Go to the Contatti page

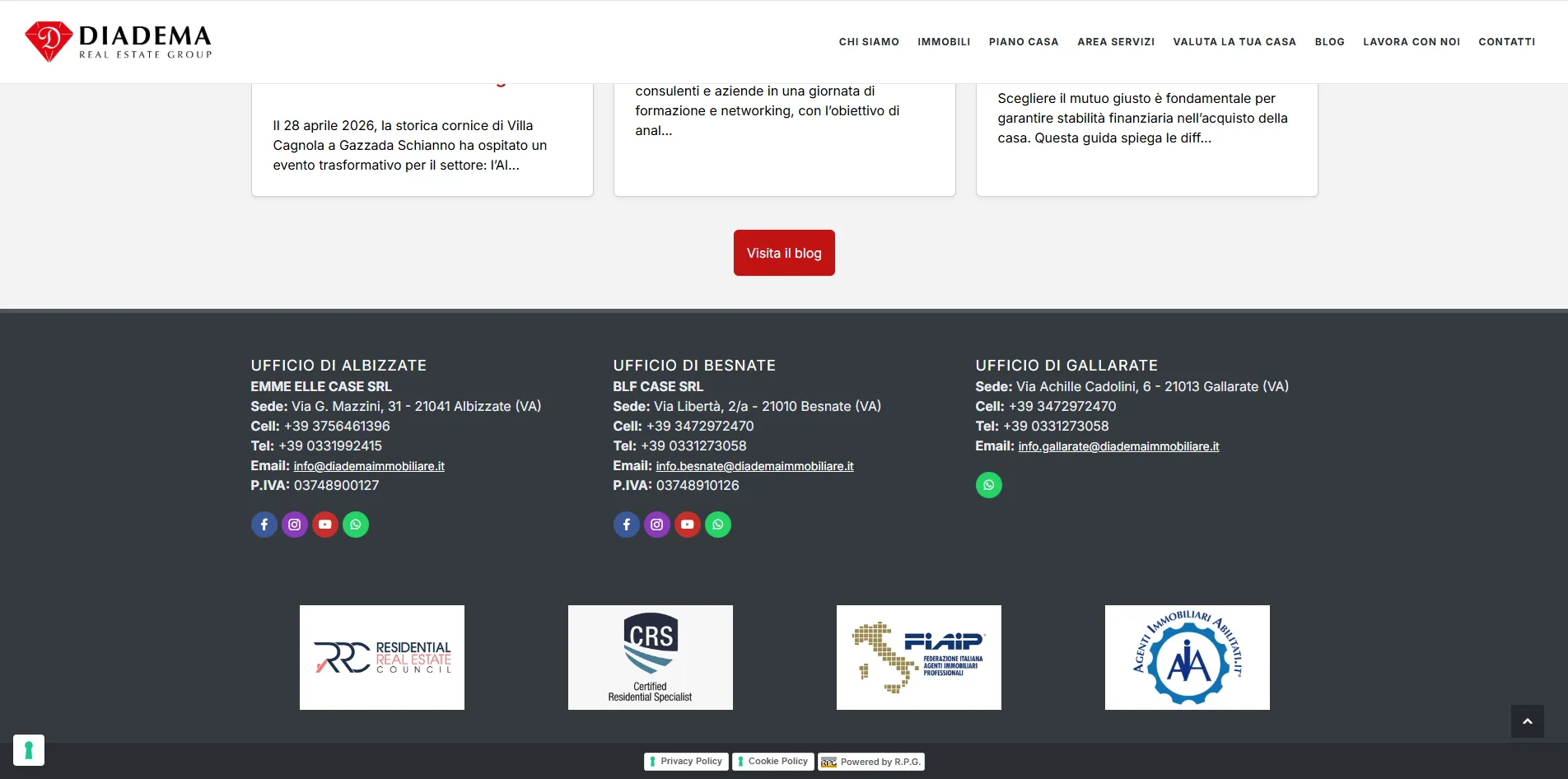click(1506, 42)
